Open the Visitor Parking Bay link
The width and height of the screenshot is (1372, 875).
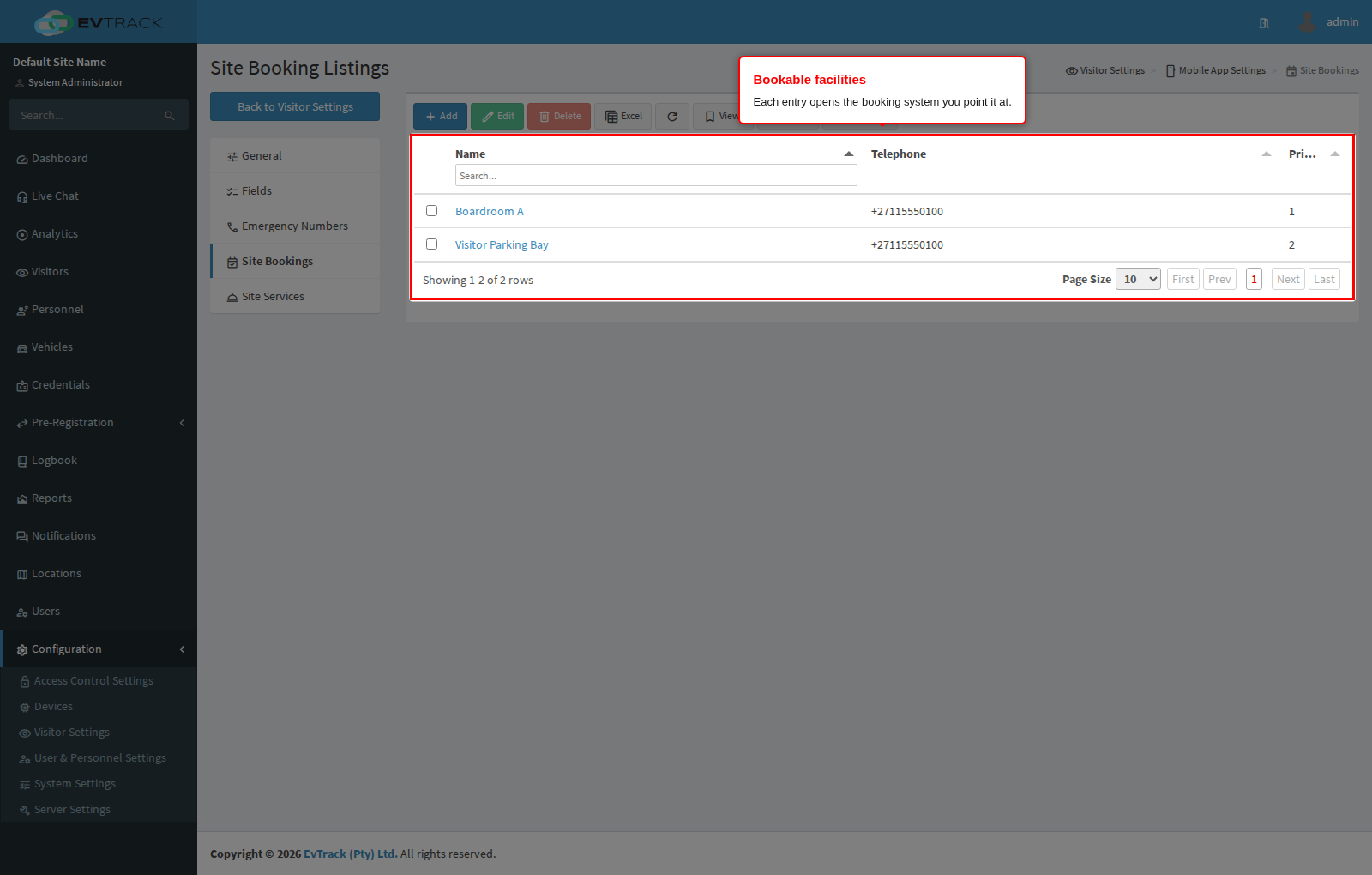(502, 245)
